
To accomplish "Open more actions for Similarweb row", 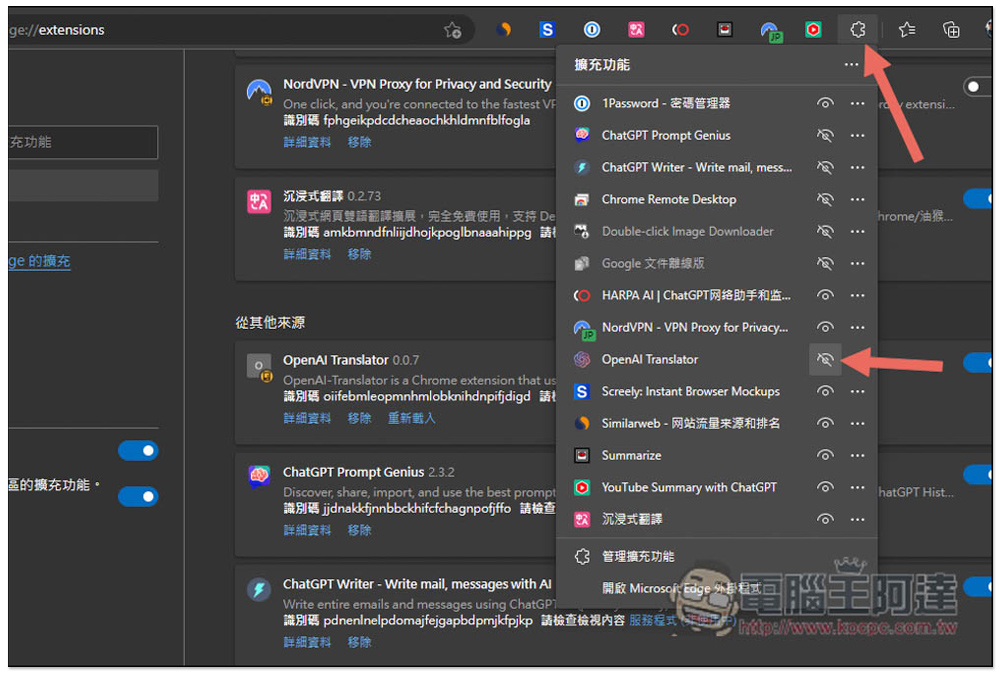I will [x=858, y=423].
